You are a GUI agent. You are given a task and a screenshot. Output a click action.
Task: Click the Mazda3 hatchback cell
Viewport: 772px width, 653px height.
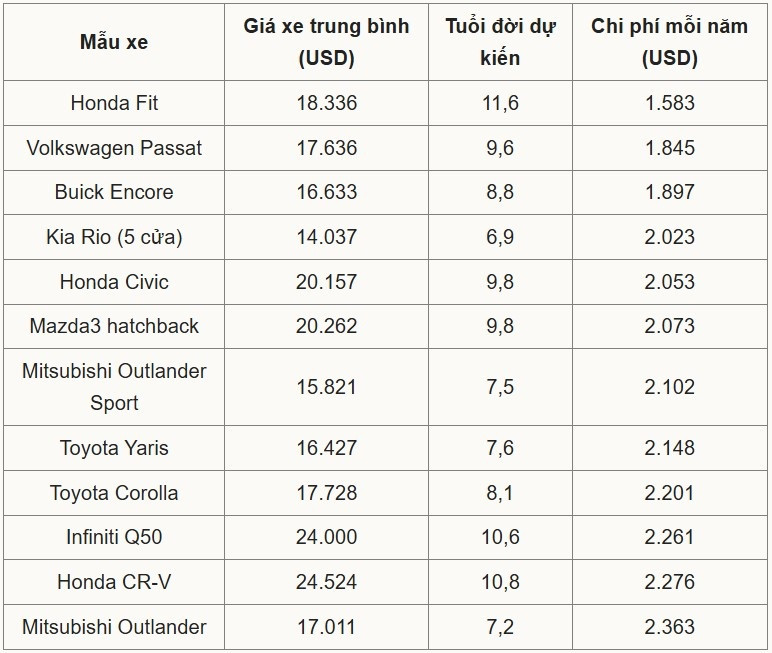click(114, 326)
